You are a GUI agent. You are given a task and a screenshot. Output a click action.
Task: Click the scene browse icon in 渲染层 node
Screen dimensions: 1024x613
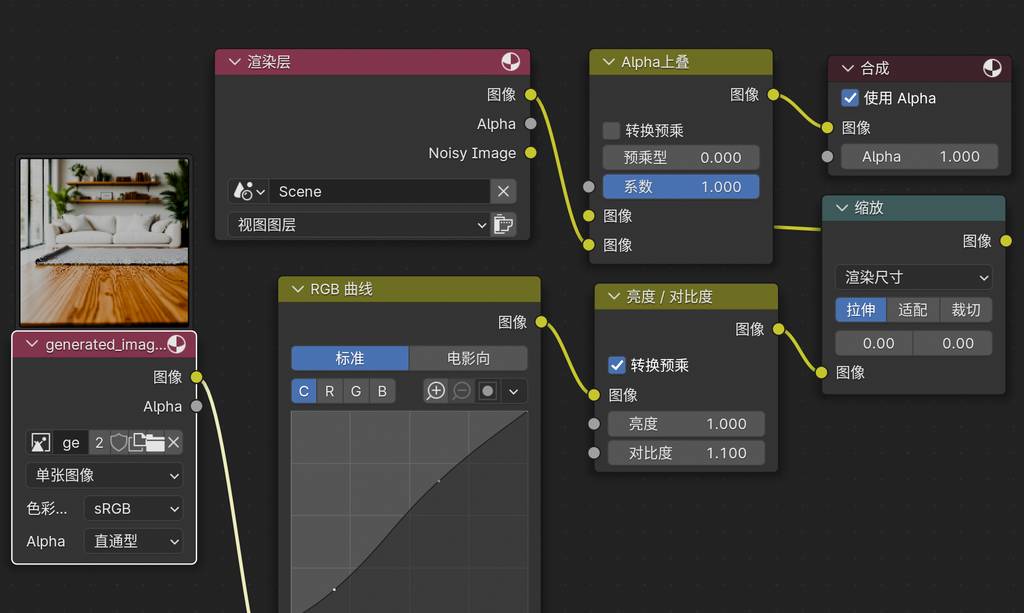click(x=248, y=191)
